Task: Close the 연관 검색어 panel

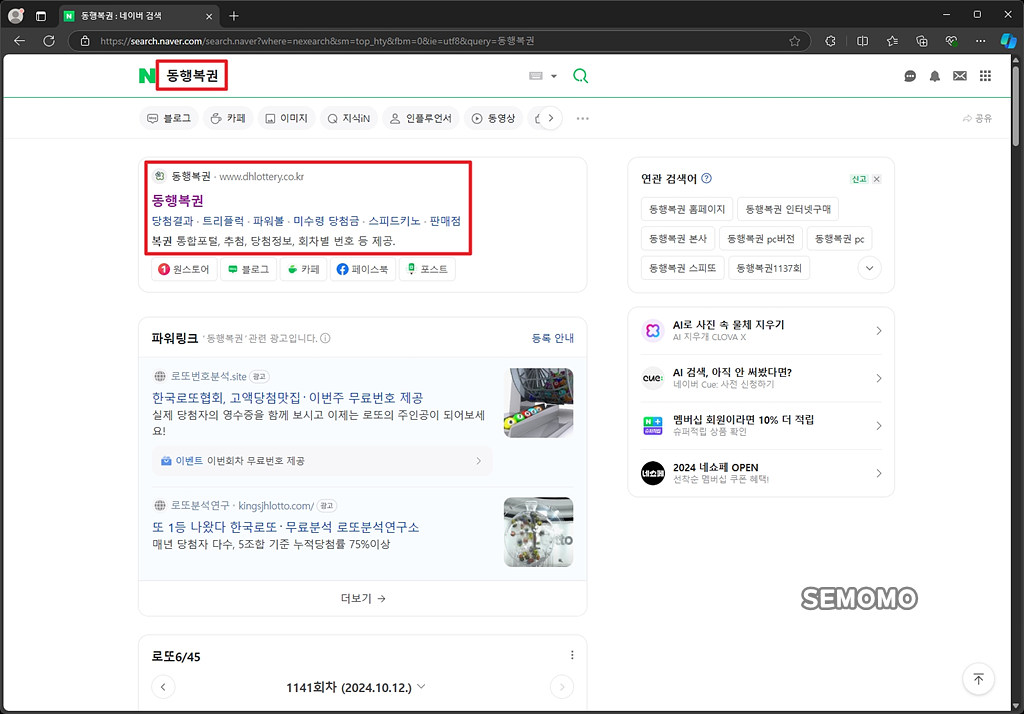Action: point(876,179)
